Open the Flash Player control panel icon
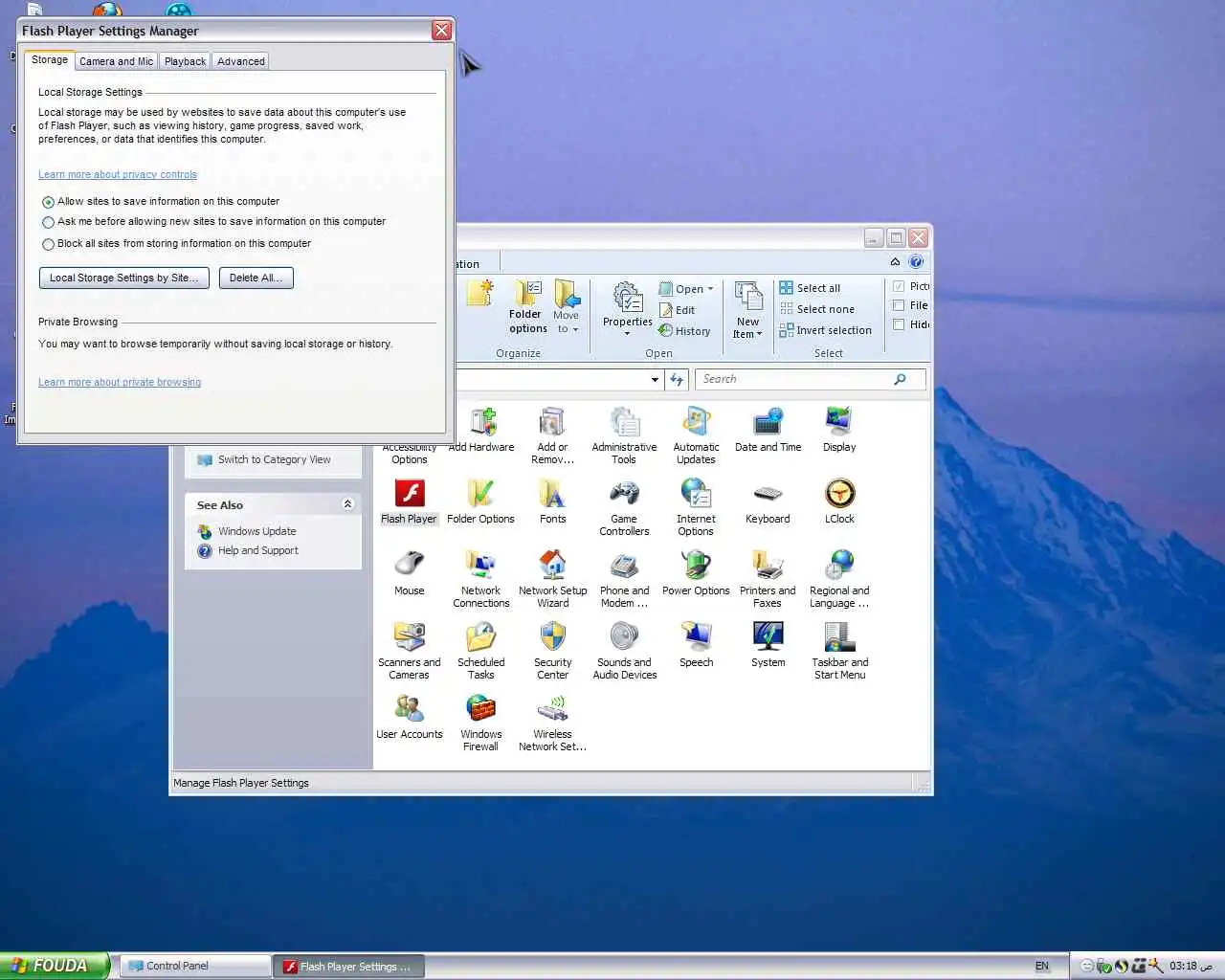 pos(410,501)
